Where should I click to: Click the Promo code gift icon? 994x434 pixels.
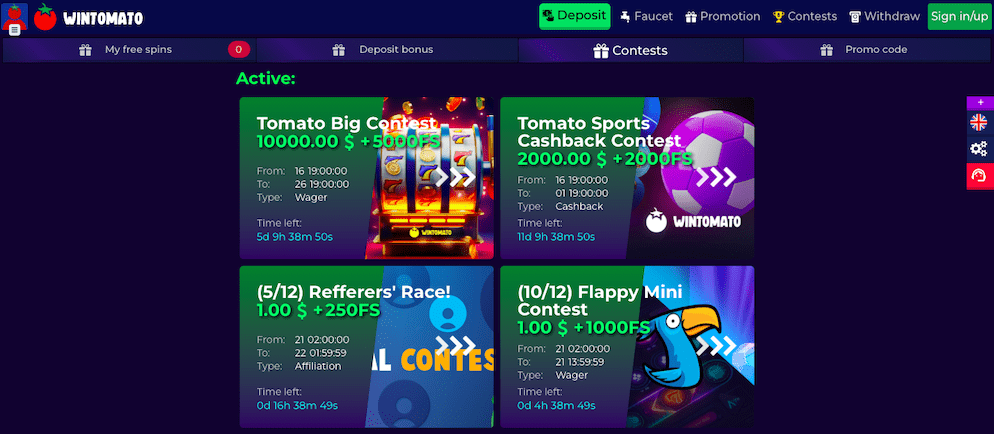point(826,50)
